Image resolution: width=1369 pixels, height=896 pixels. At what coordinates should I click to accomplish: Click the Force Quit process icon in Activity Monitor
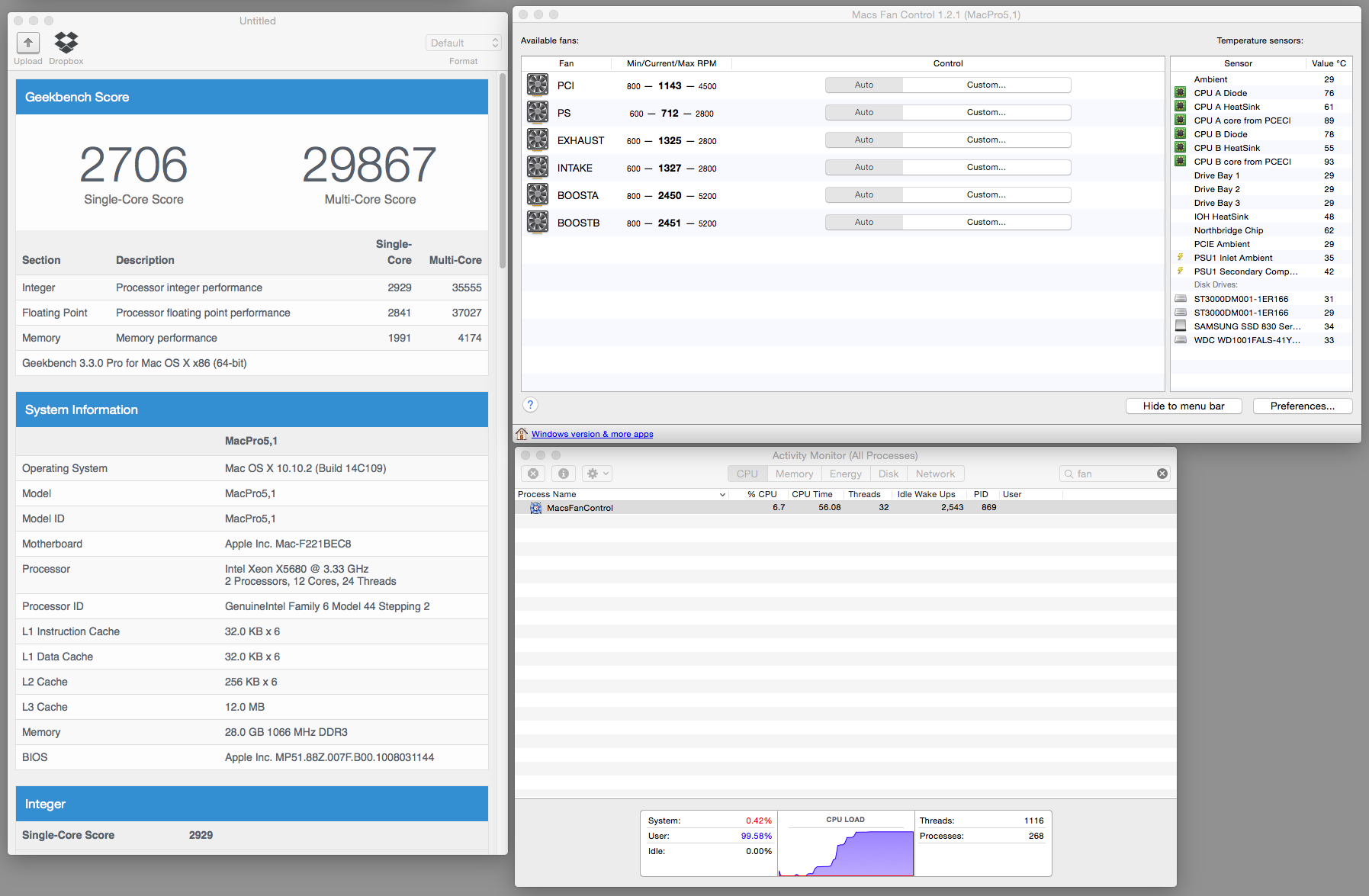(533, 474)
